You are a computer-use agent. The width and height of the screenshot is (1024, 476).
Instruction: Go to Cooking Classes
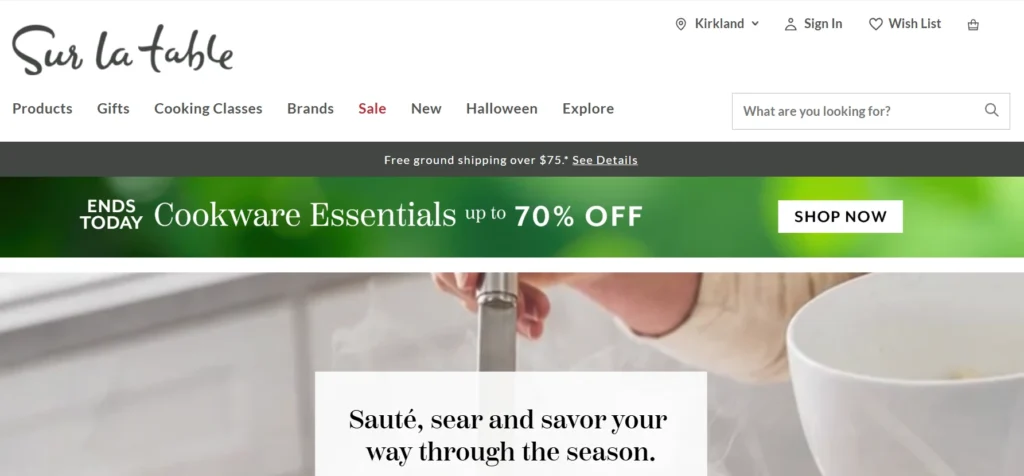[208, 108]
